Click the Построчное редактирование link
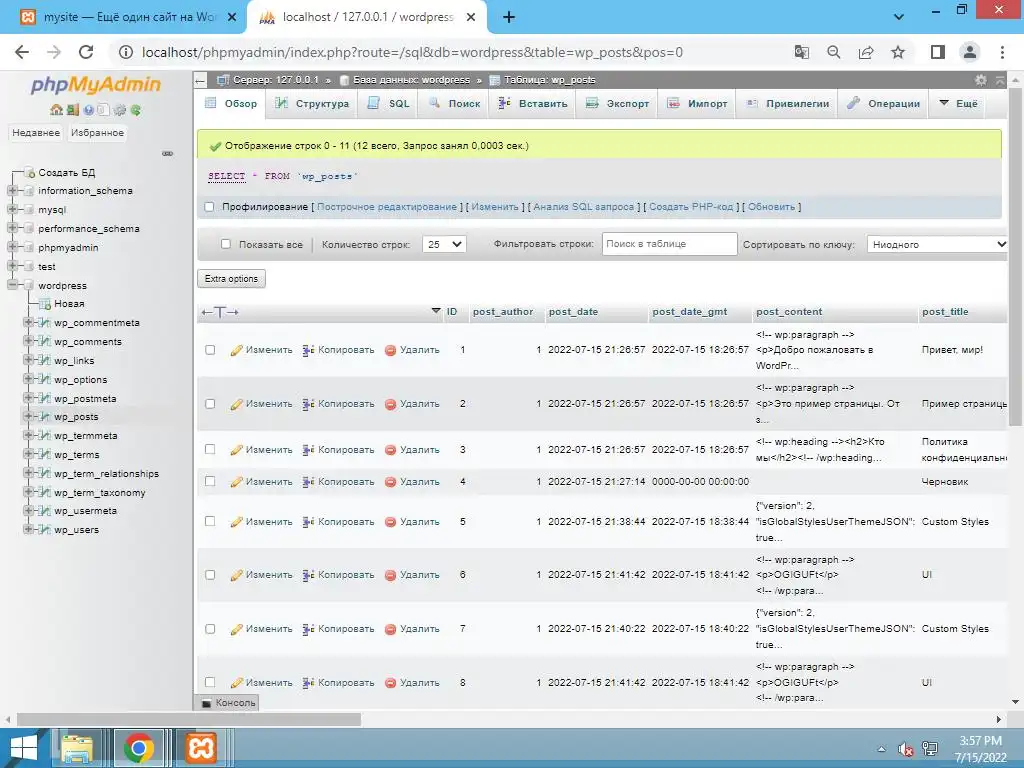 [387, 207]
